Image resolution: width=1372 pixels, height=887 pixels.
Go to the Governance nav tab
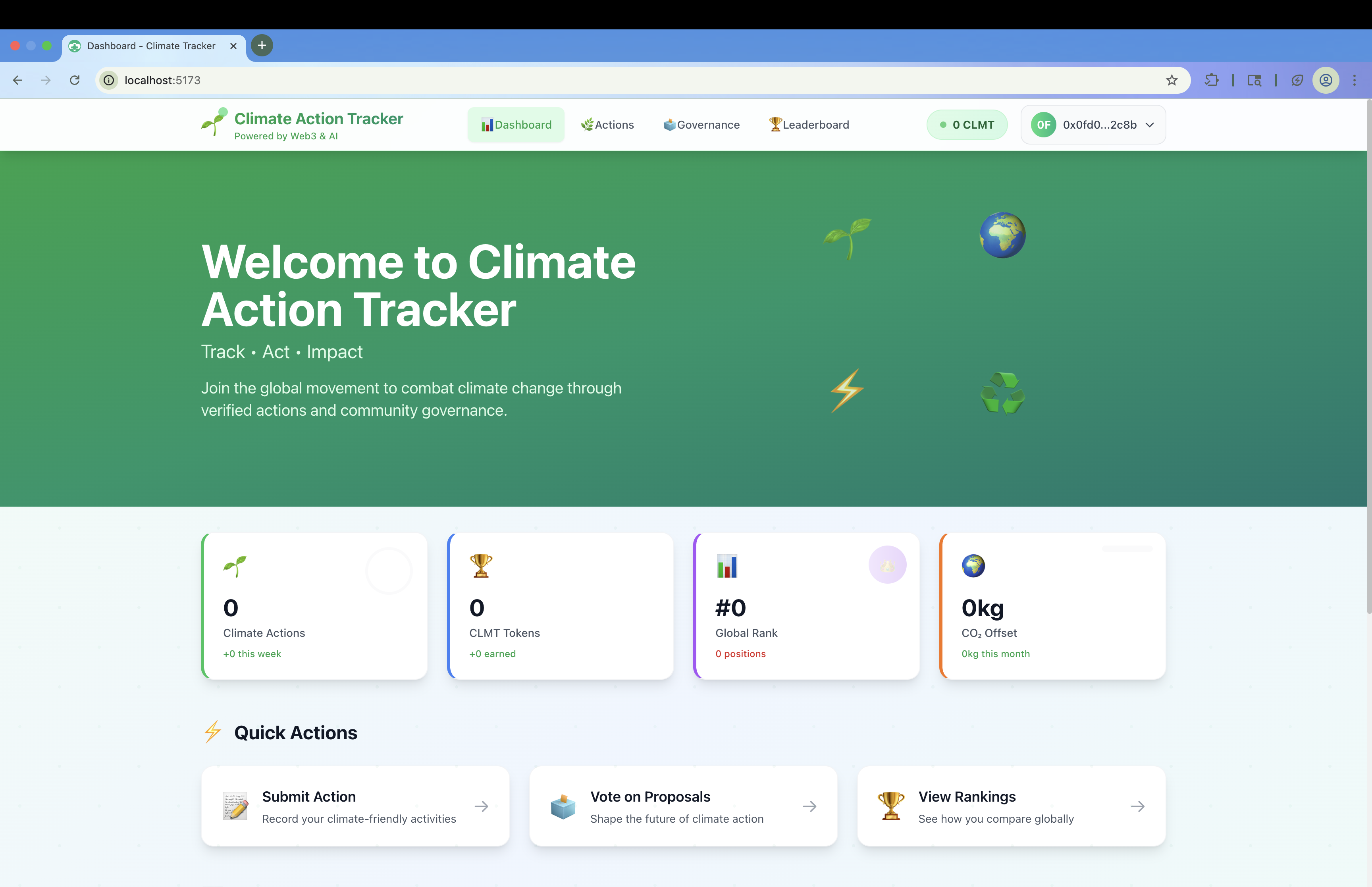coord(701,124)
